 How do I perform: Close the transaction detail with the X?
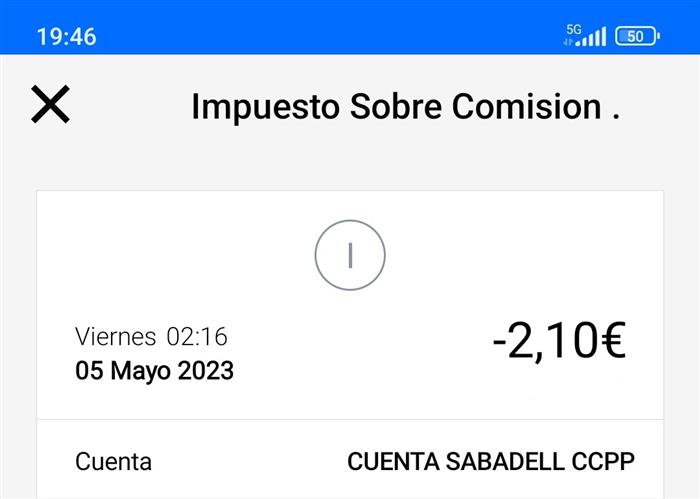(x=50, y=105)
